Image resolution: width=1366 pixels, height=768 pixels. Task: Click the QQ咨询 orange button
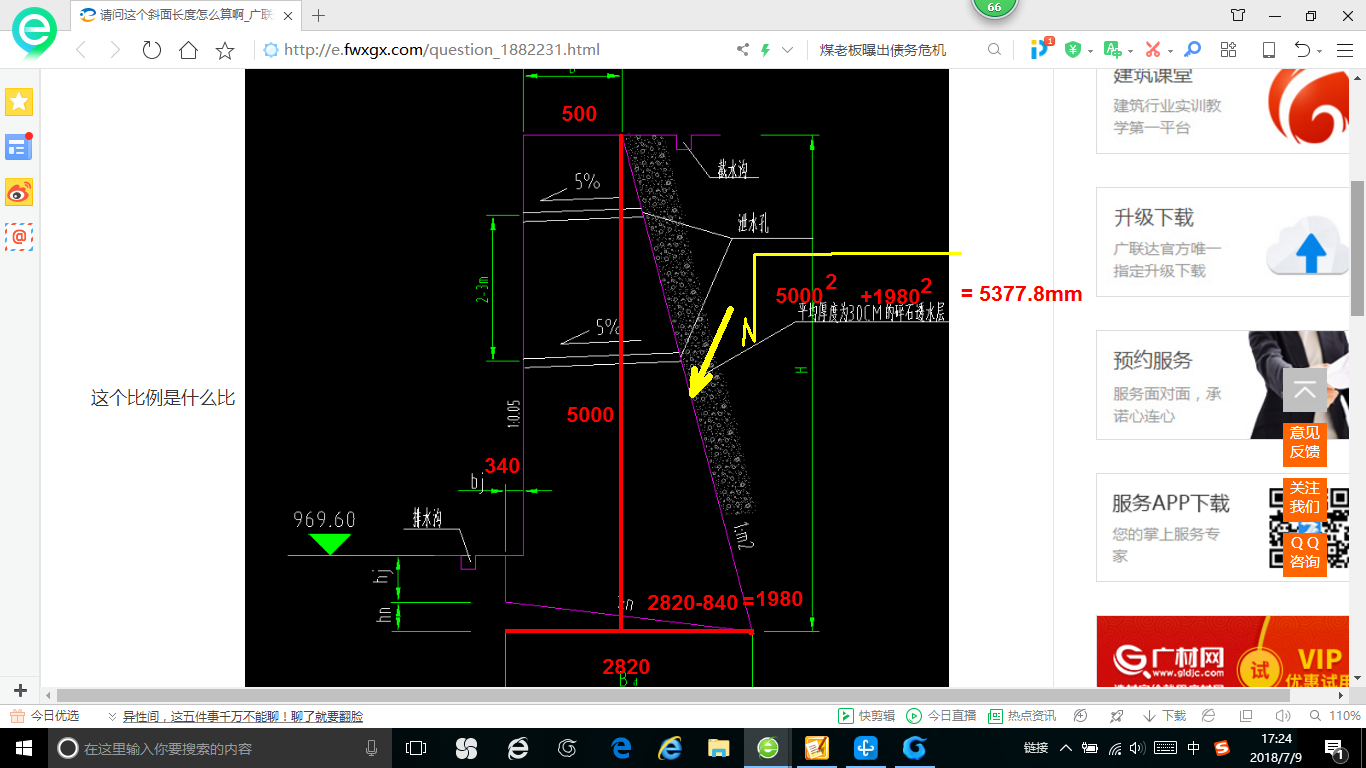click(x=1304, y=553)
